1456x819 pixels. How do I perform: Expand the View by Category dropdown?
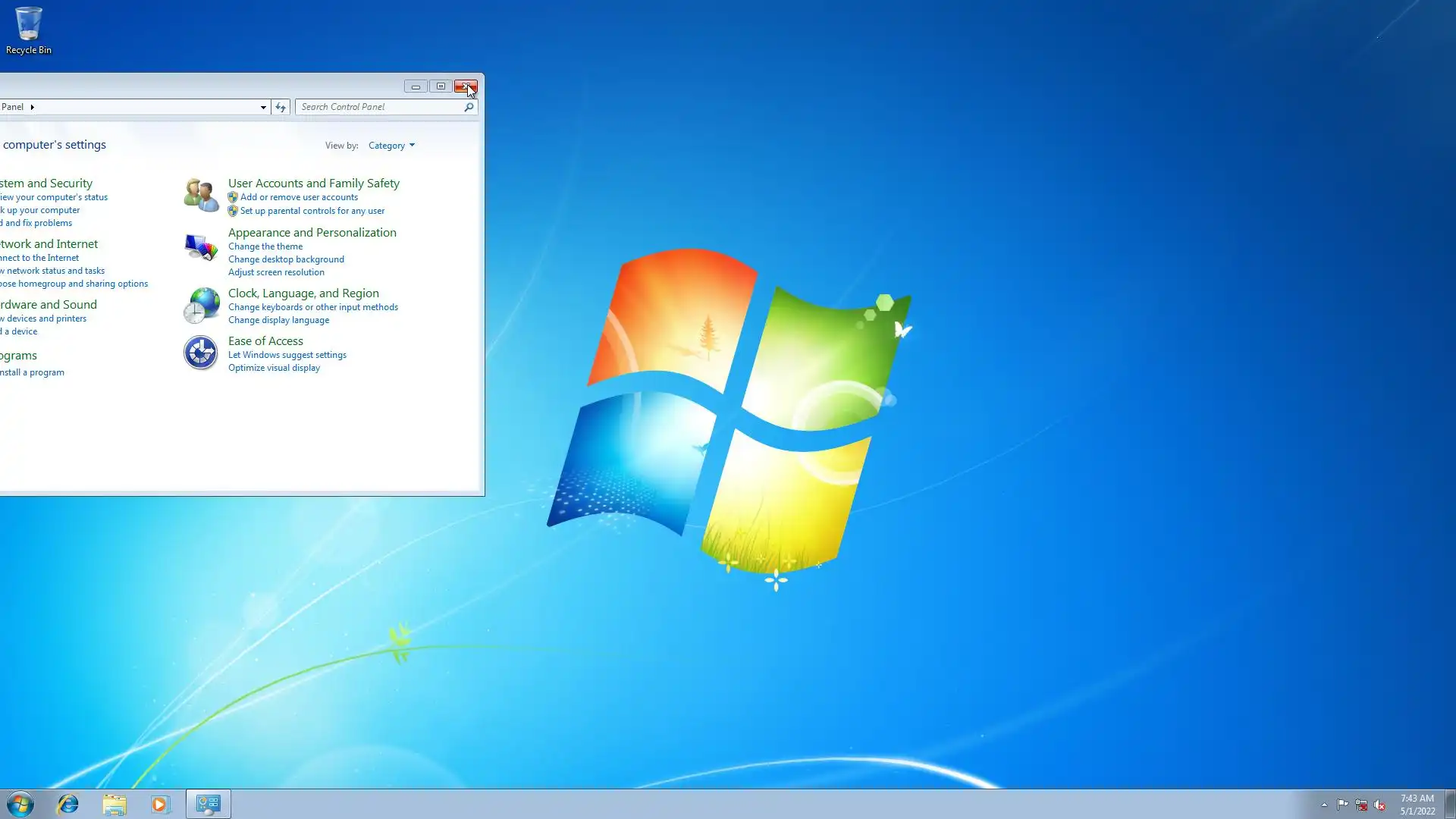pyautogui.click(x=391, y=146)
